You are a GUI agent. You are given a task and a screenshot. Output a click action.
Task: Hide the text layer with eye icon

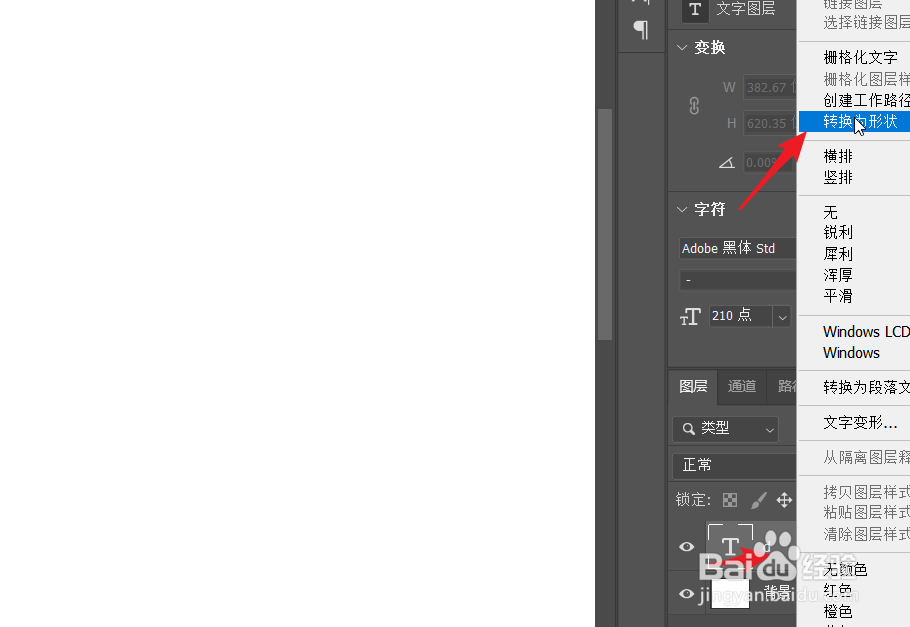pos(687,546)
